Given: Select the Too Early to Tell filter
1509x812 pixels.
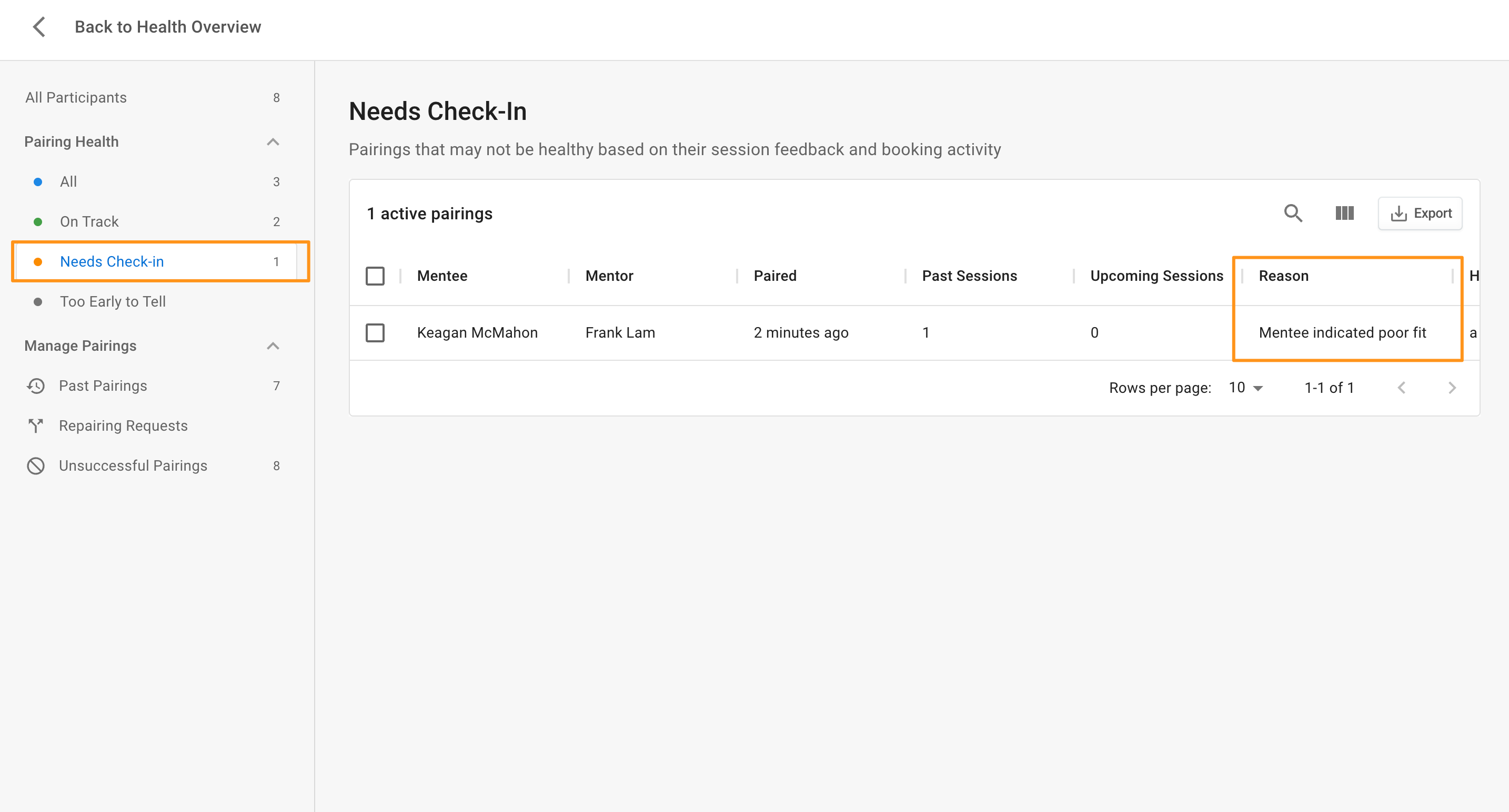Looking at the screenshot, I should (156, 301).
